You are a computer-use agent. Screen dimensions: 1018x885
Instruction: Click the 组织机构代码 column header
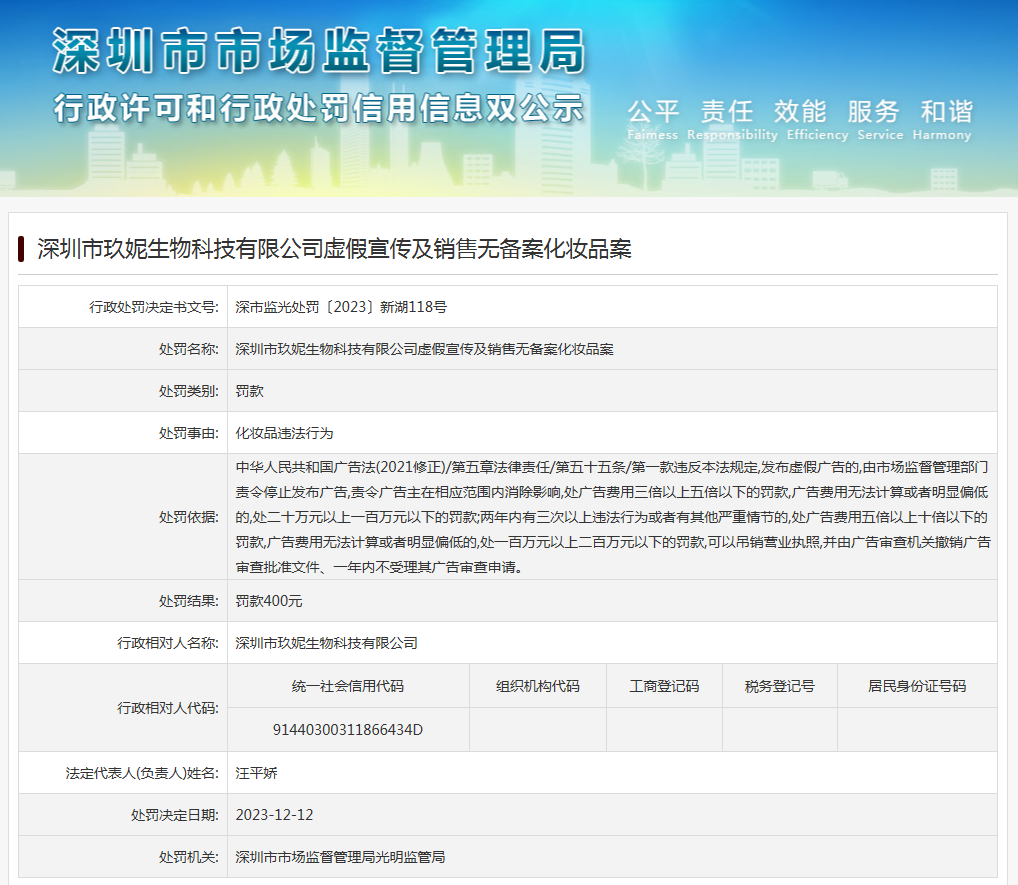tap(537, 686)
